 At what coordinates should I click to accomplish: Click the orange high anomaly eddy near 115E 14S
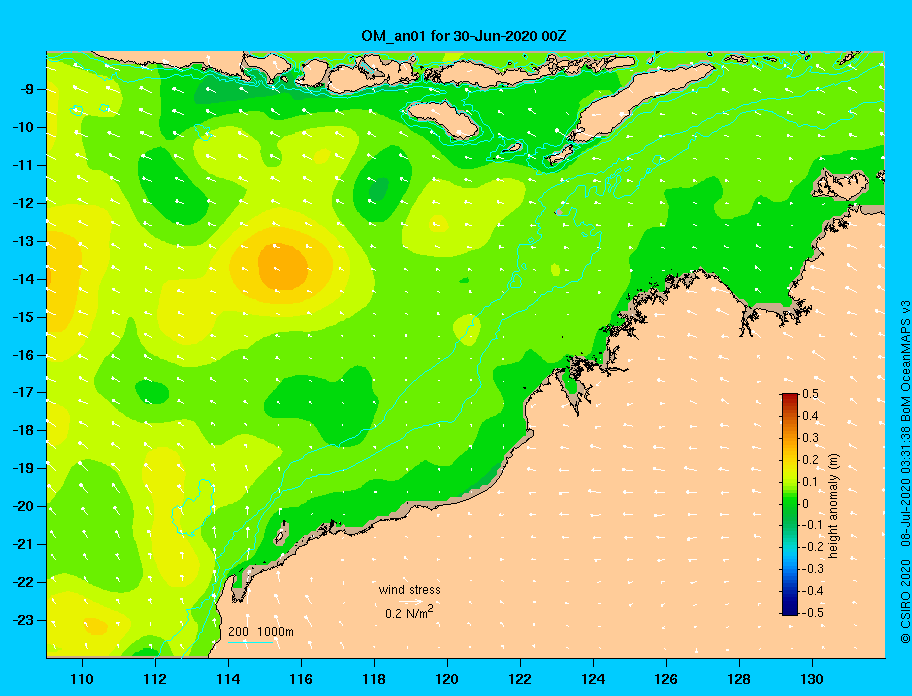click(x=283, y=266)
